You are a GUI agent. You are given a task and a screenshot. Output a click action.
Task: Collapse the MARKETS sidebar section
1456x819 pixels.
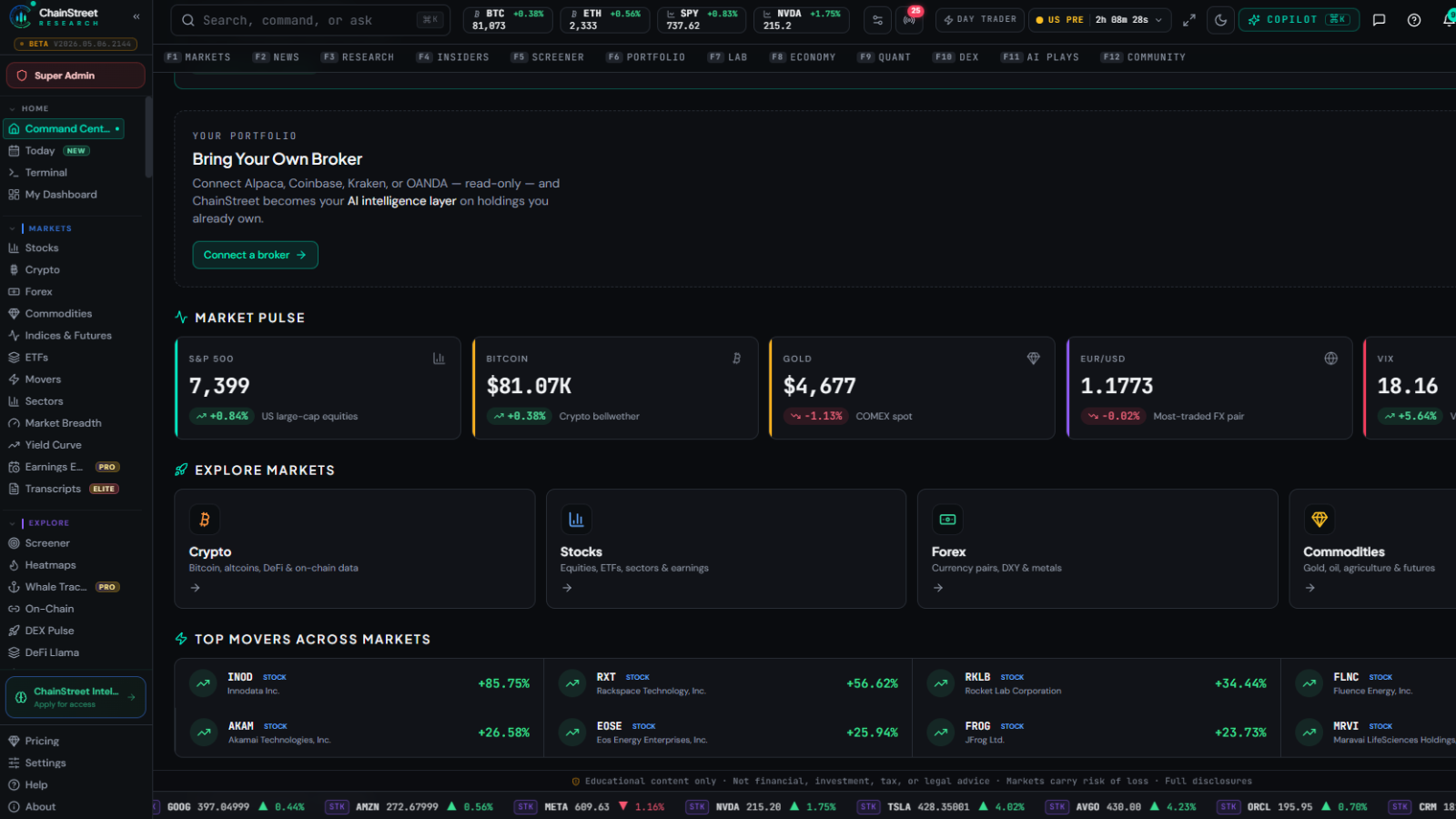pyautogui.click(x=41, y=228)
